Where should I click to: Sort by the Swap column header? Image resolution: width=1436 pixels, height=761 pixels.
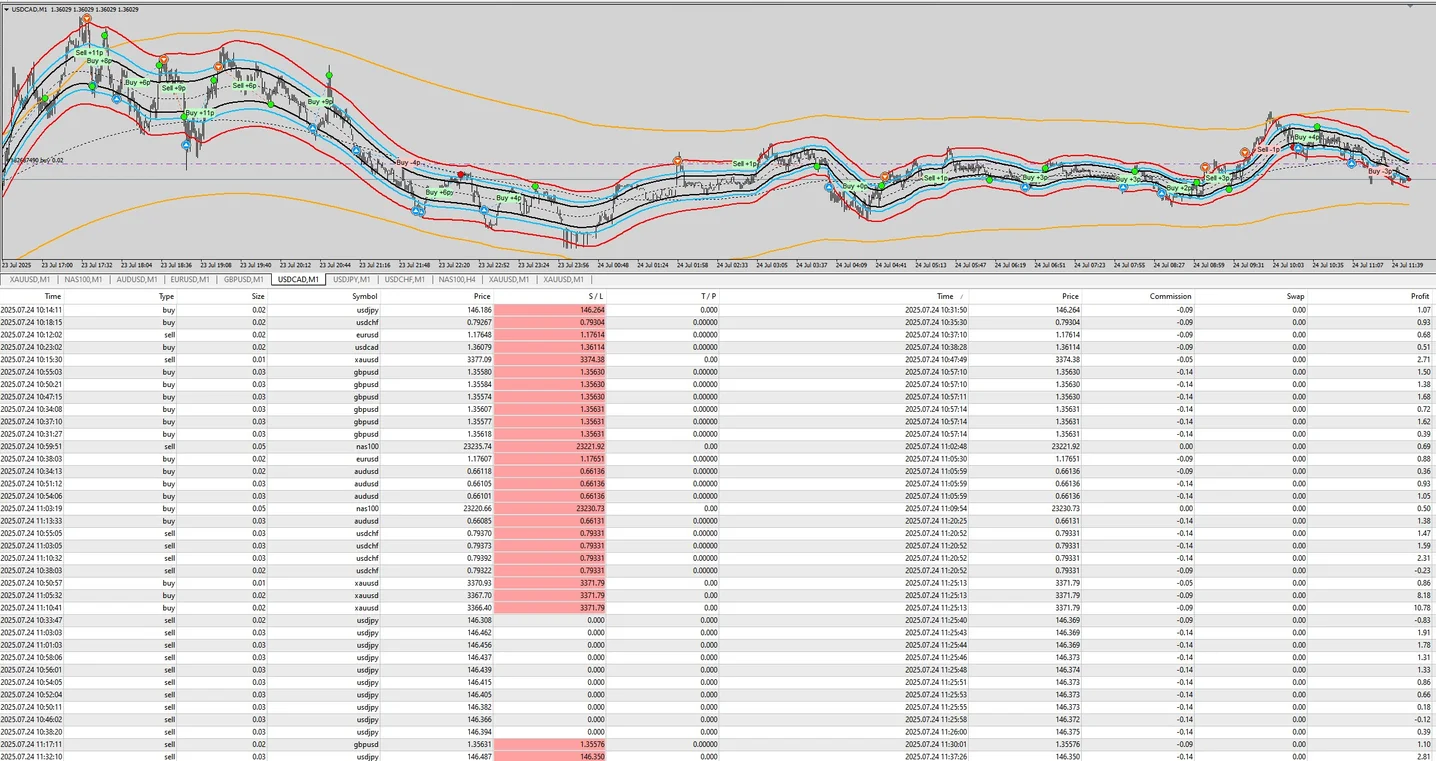1296,296
